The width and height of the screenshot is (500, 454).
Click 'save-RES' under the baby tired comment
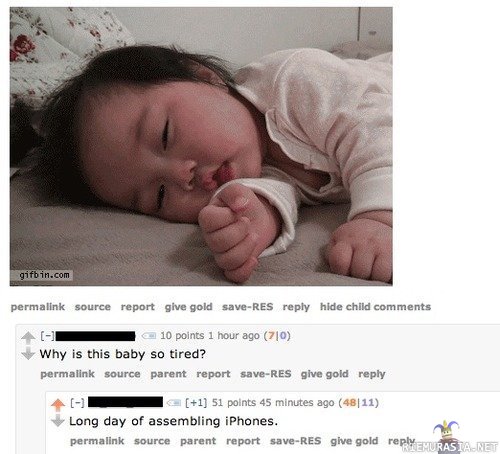pyautogui.click(x=266, y=374)
